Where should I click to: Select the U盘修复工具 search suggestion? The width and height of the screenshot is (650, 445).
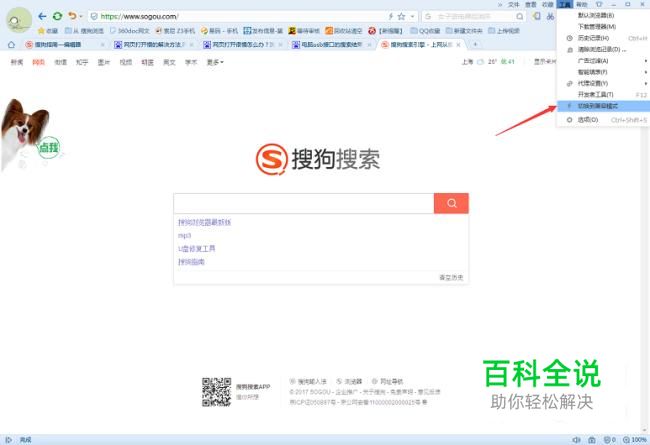pyautogui.click(x=196, y=249)
